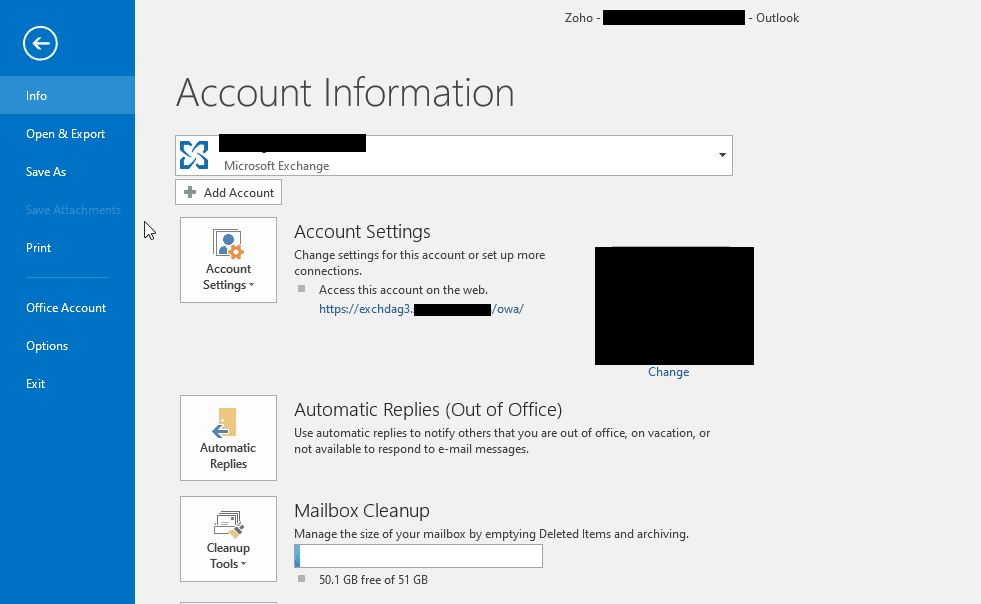Click Change under the profile photo
Image resolution: width=981 pixels, height=604 pixels.
click(x=668, y=372)
